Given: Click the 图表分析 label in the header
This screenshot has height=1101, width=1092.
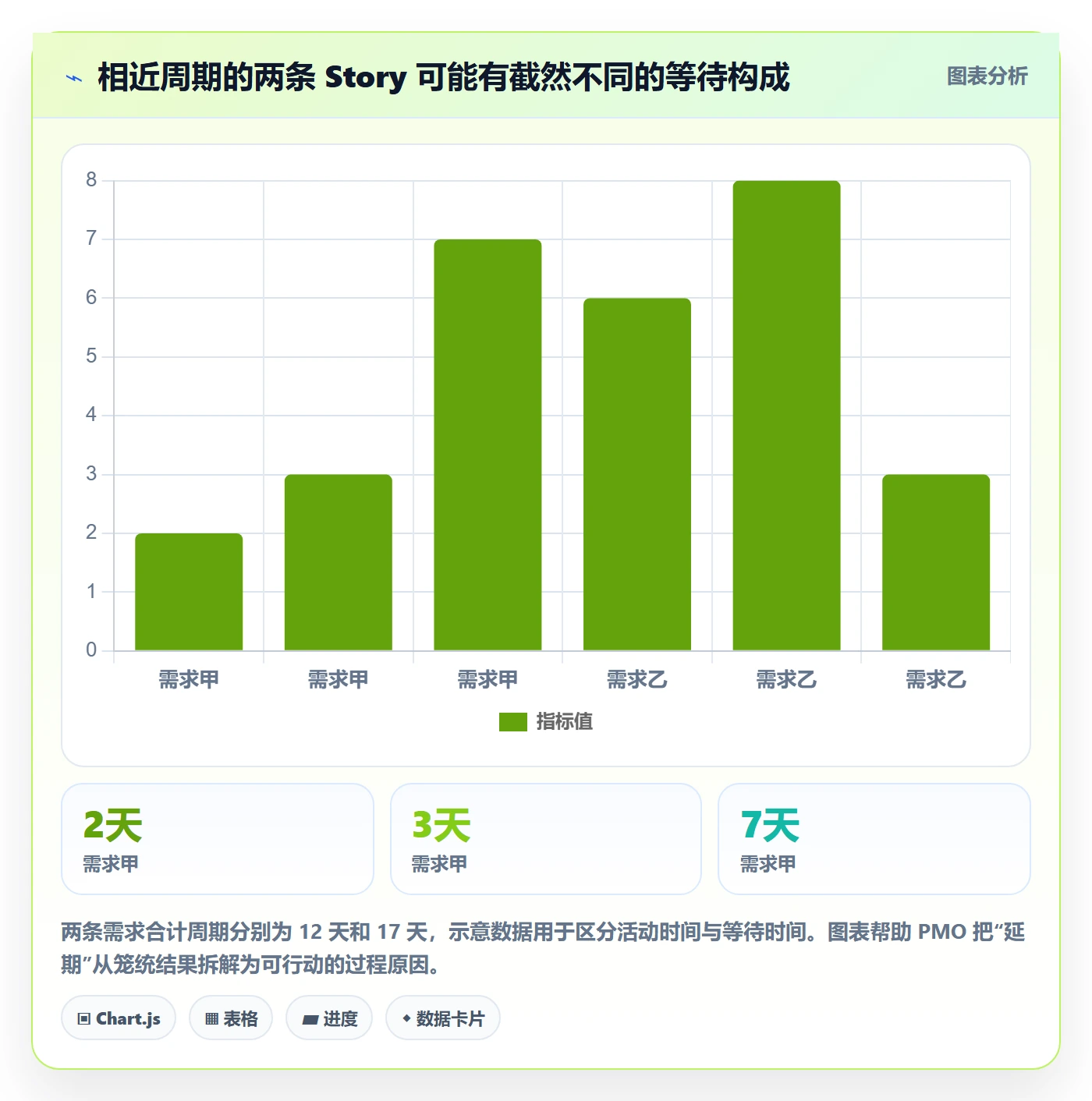Looking at the screenshot, I should [x=987, y=76].
